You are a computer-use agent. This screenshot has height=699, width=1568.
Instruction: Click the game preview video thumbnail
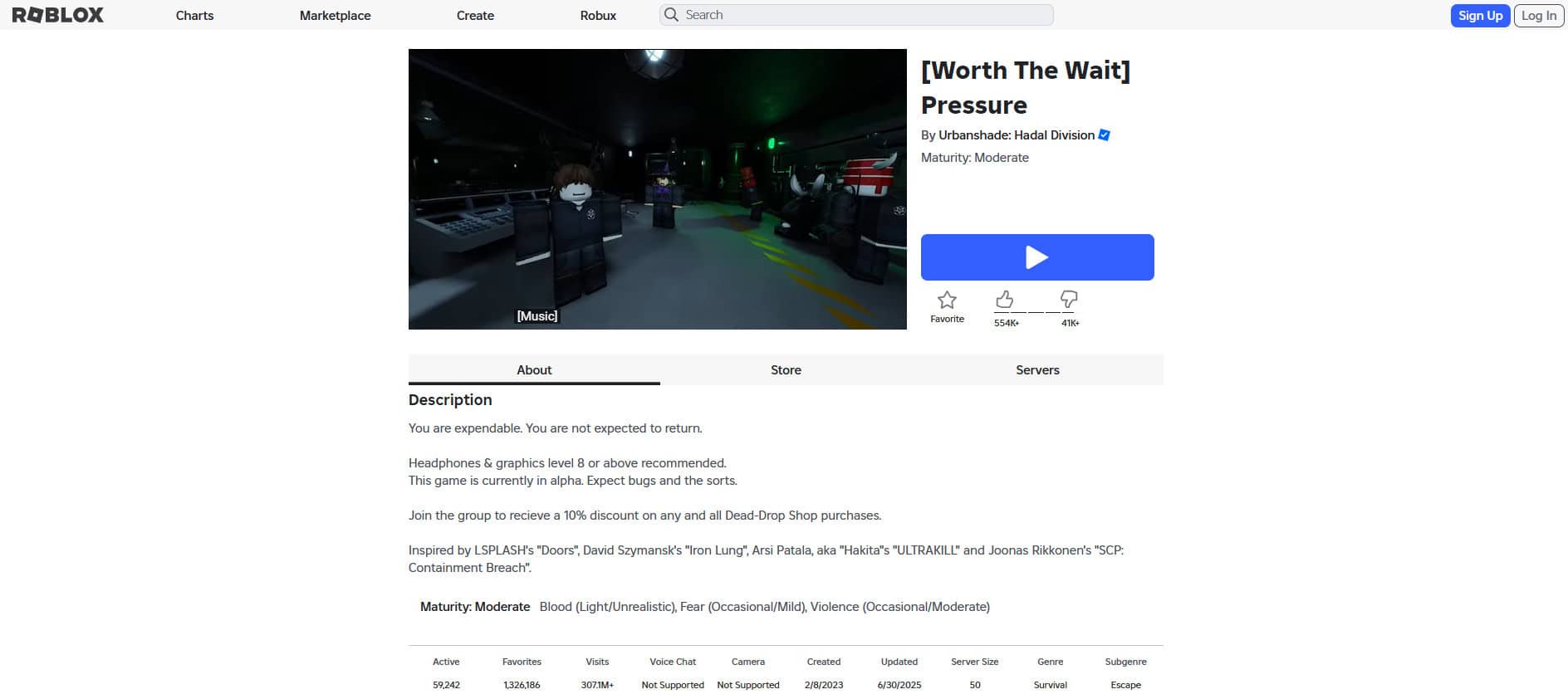tap(658, 189)
